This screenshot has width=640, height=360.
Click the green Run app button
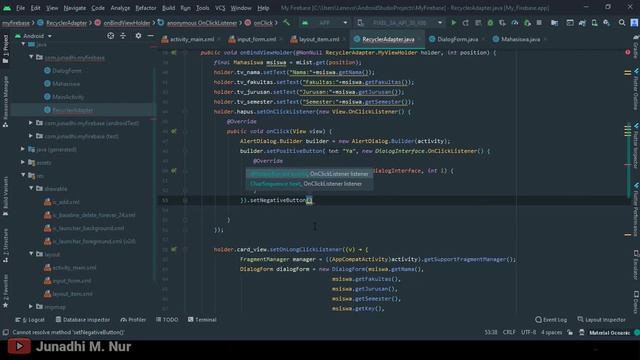(453, 23)
